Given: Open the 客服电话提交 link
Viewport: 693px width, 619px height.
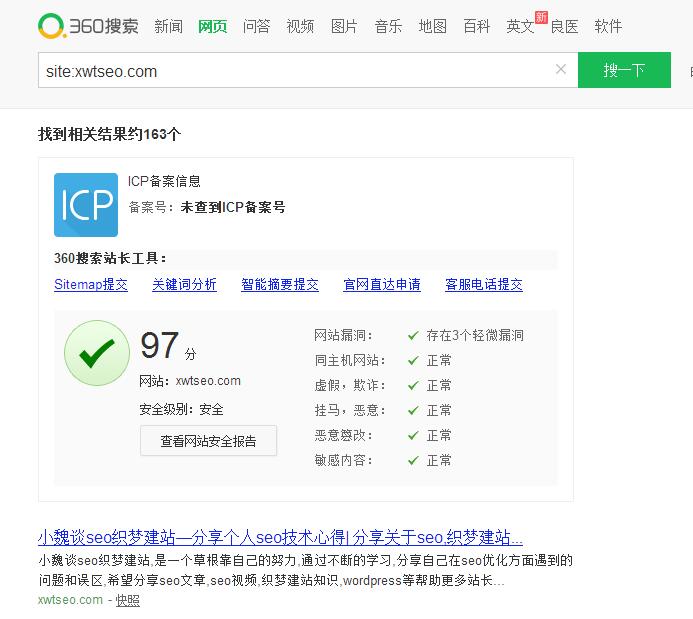Looking at the screenshot, I should [x=484, y=285].
